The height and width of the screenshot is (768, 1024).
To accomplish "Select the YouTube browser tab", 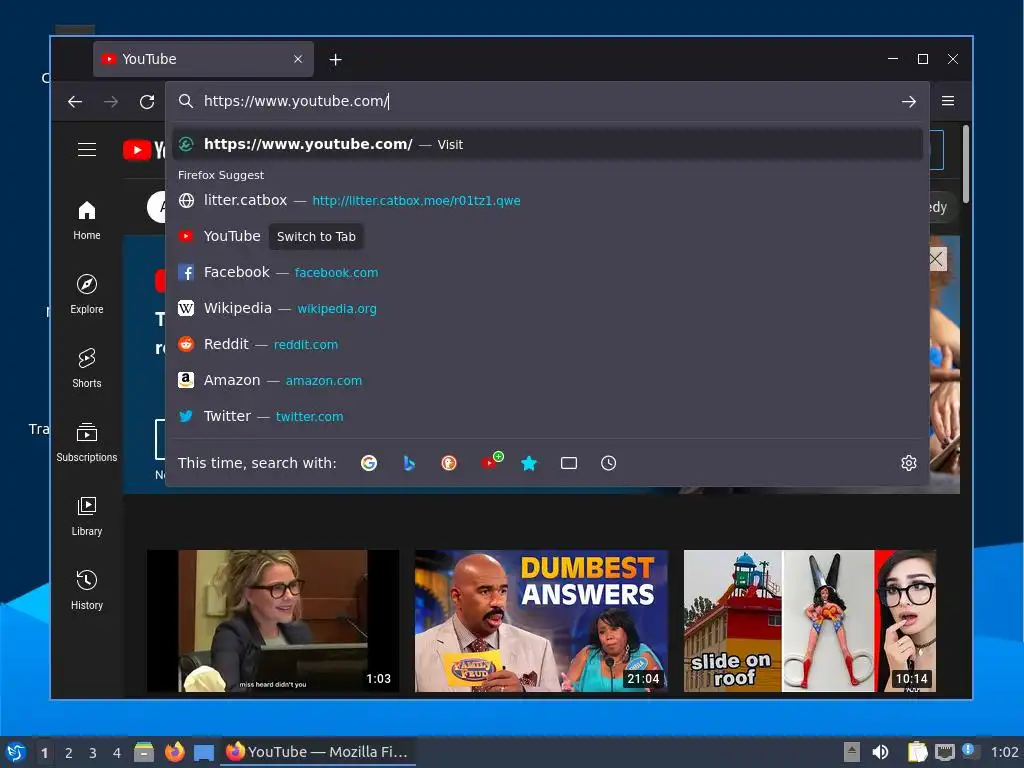I will tap(203, 59).
